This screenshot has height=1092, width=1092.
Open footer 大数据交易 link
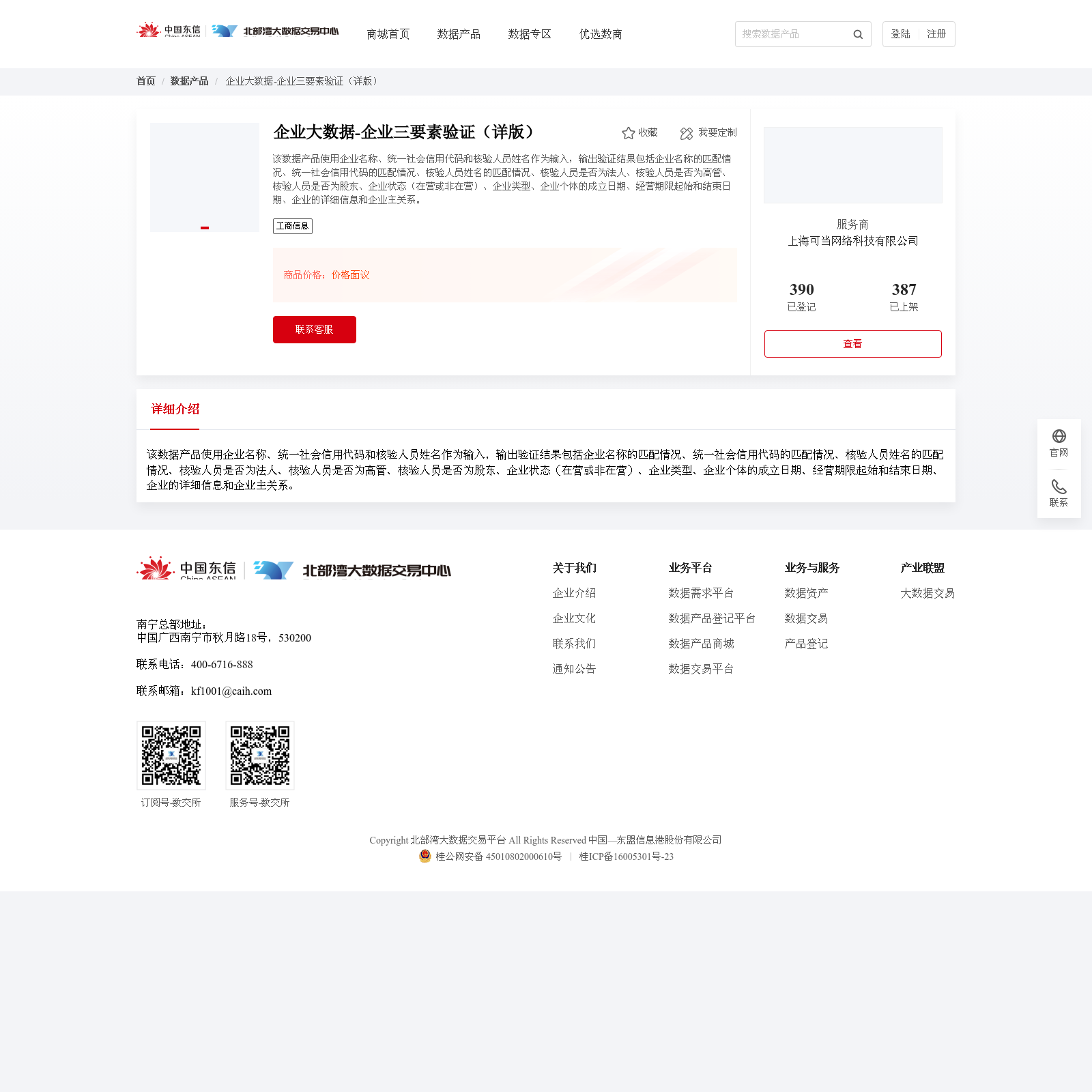click(x=928, y=593)
